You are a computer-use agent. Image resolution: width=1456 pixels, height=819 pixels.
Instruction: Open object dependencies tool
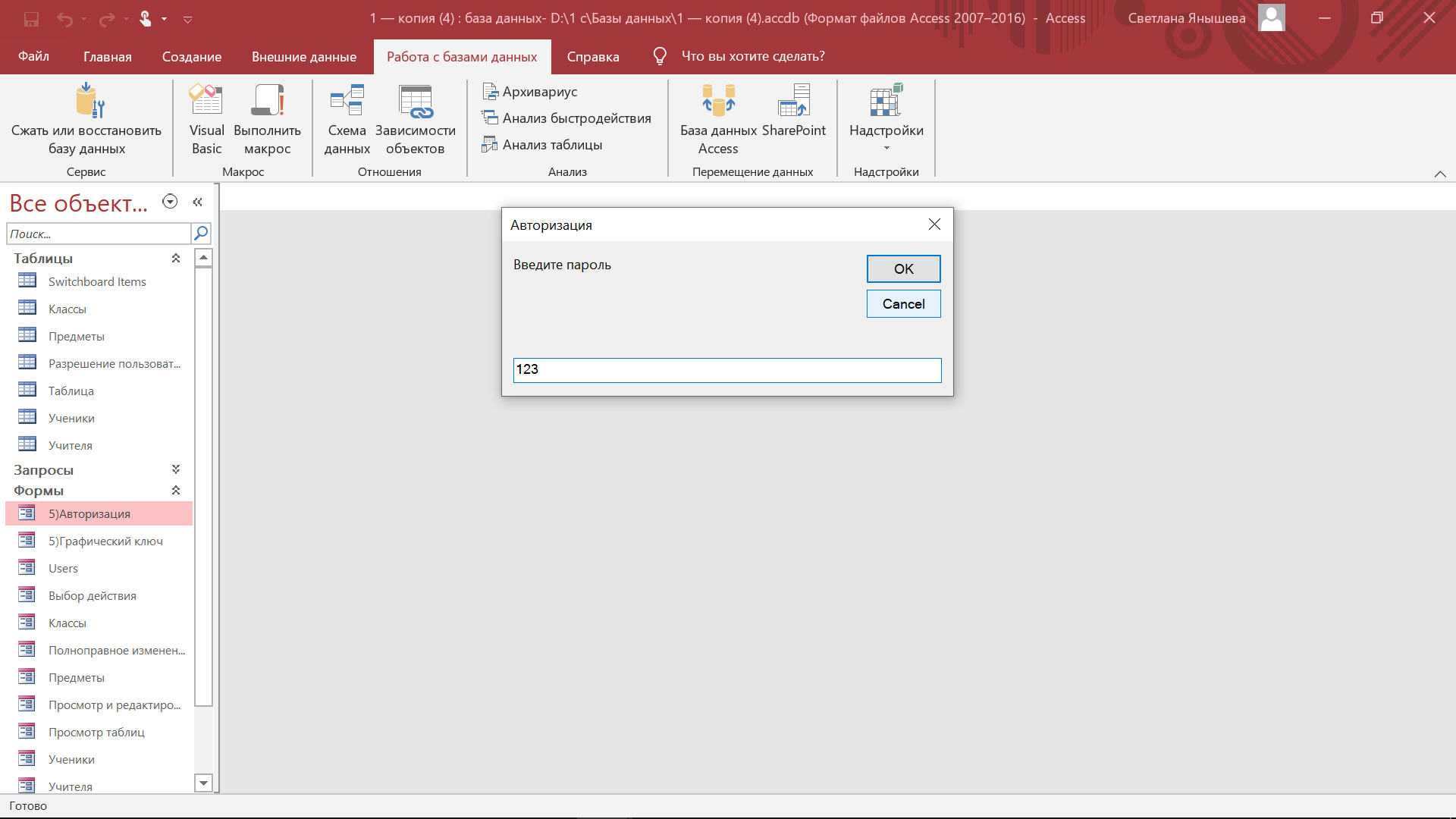pyautogui.click(x=415, y=102)
